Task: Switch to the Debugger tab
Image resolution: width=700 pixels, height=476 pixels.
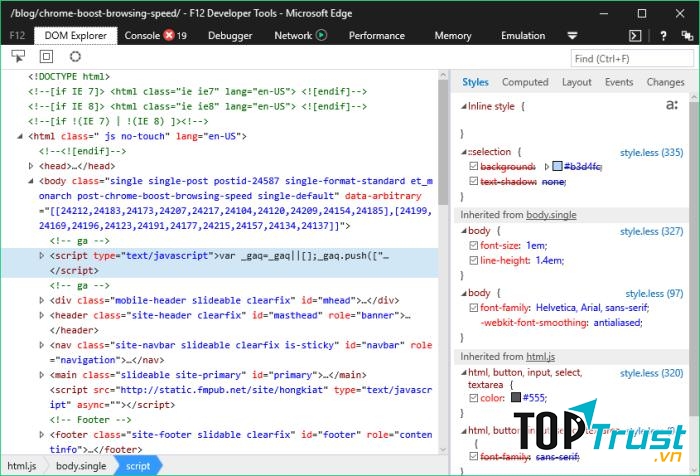Action: [x=229, y=36]
